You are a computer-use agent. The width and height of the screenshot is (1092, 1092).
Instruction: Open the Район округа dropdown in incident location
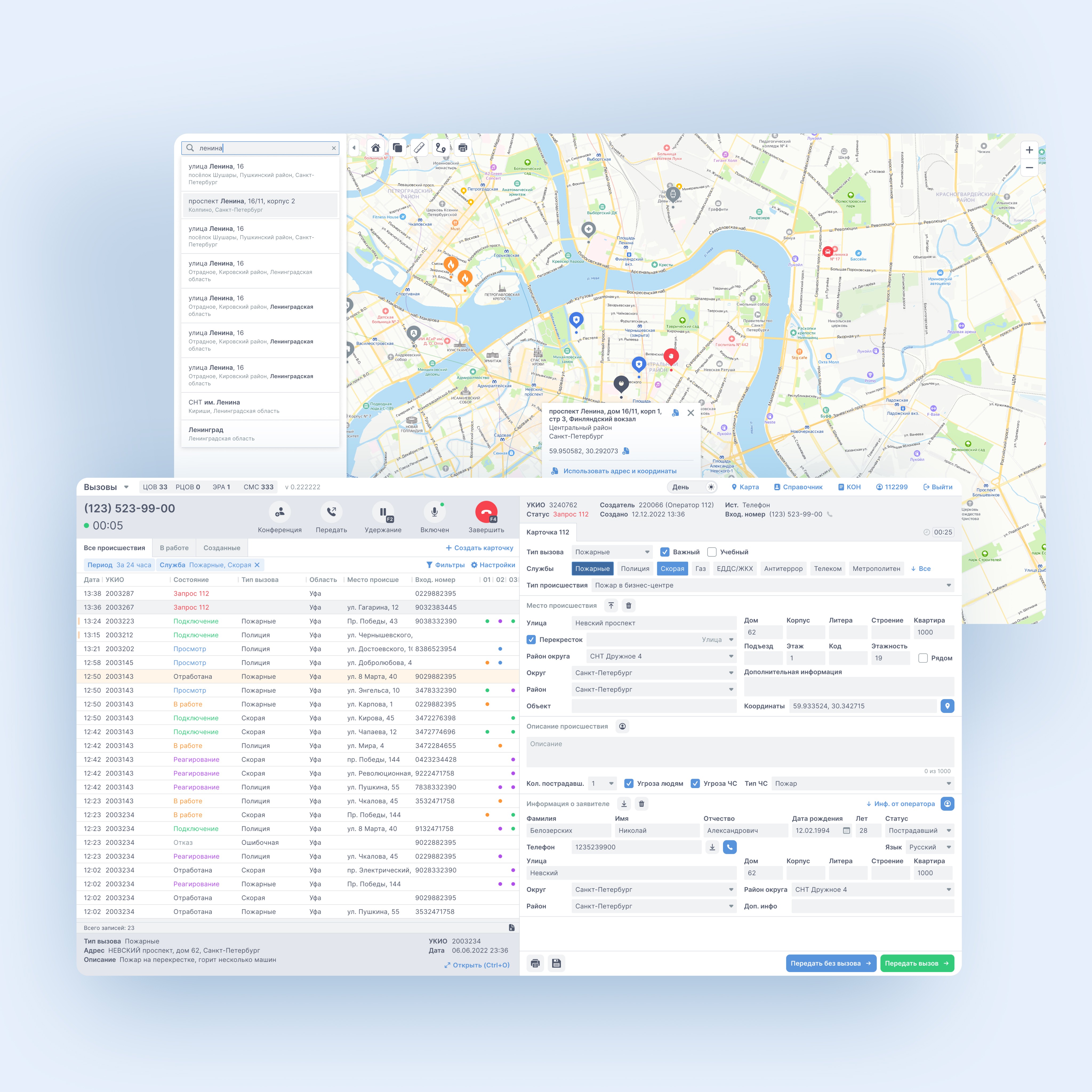tap(661, 656)
